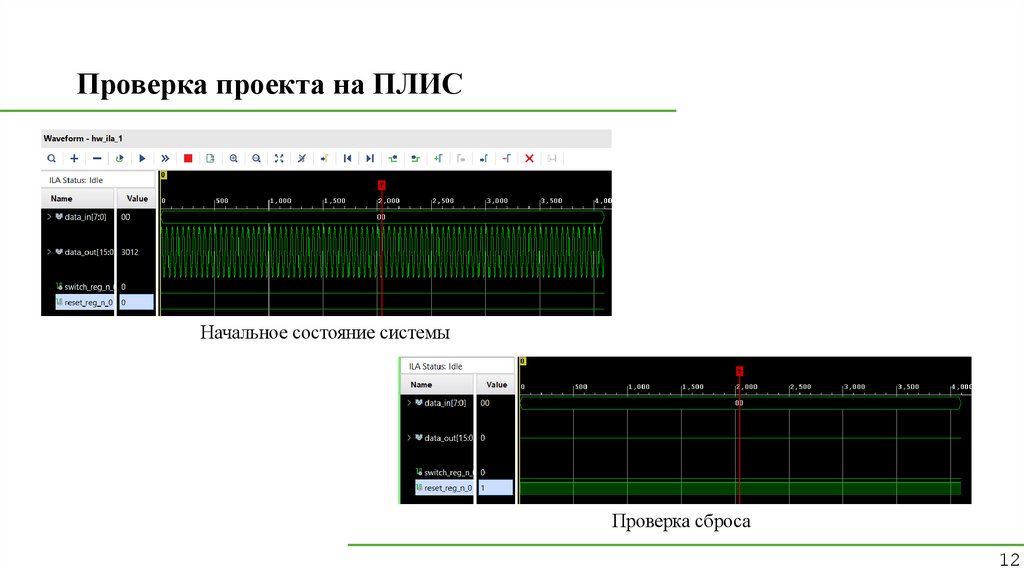The width and height of the screenshot is (1024, 574).
Task: Run the ILA trigger with the play icon
Action: (142, 158)
